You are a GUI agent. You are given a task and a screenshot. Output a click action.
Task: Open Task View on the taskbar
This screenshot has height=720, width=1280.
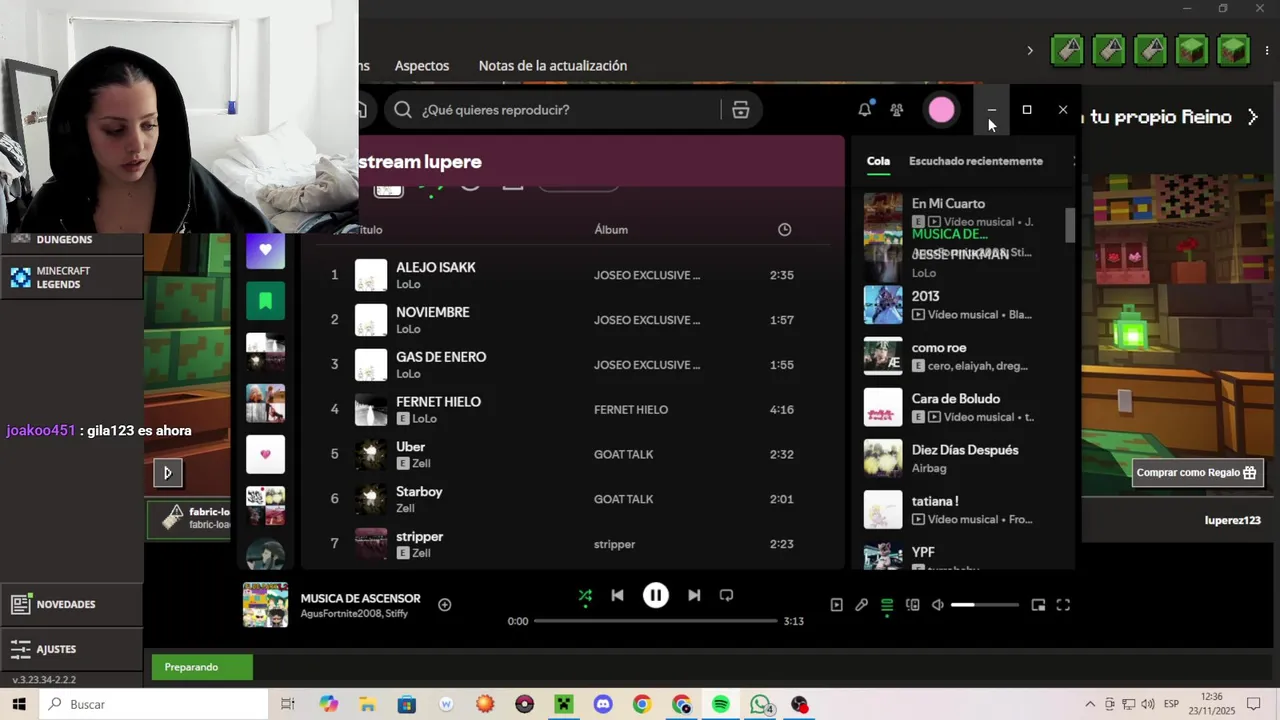(x=288, y=704)
